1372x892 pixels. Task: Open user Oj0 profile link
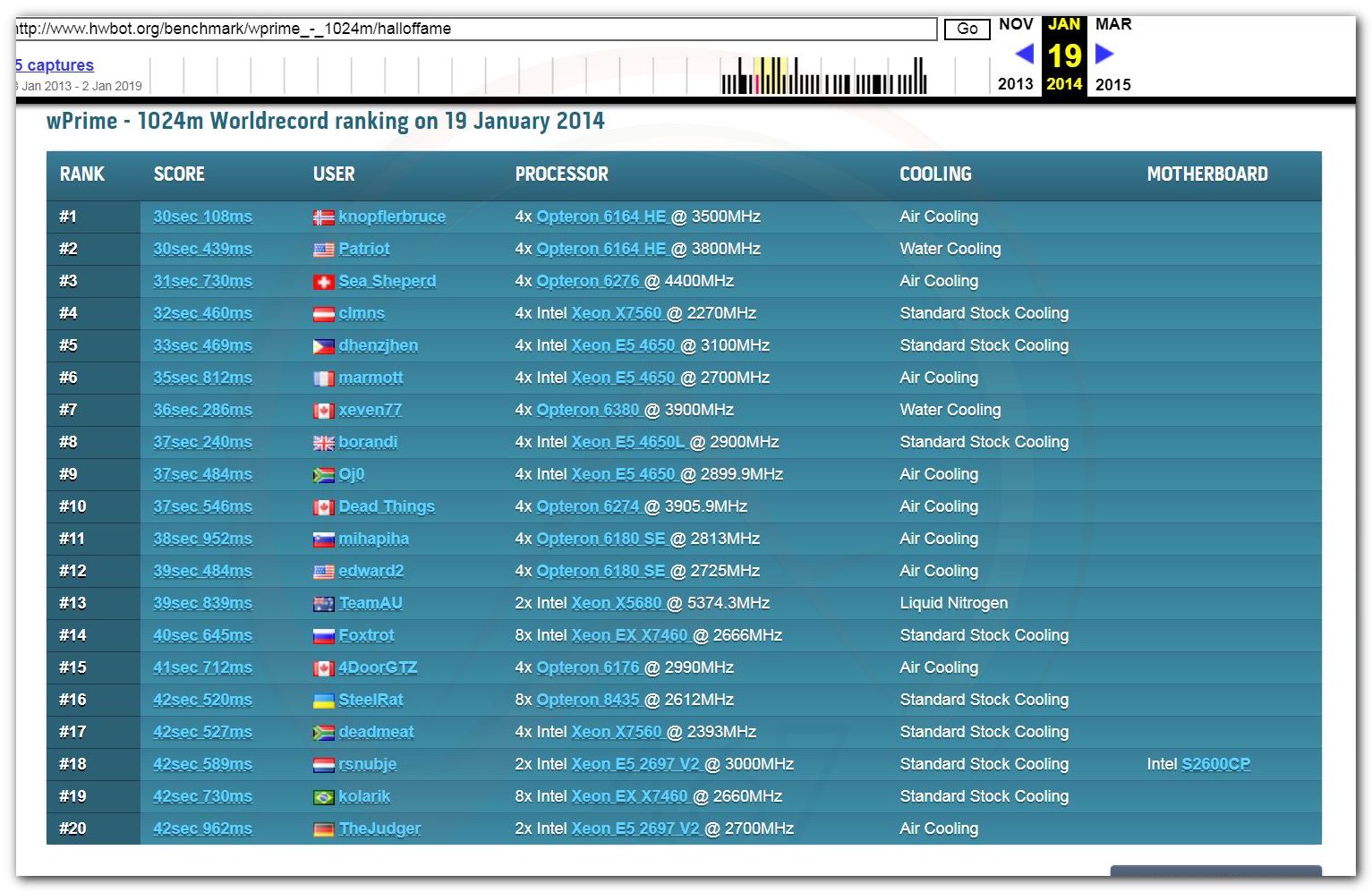pyautogui.click(x=352, y=474)
